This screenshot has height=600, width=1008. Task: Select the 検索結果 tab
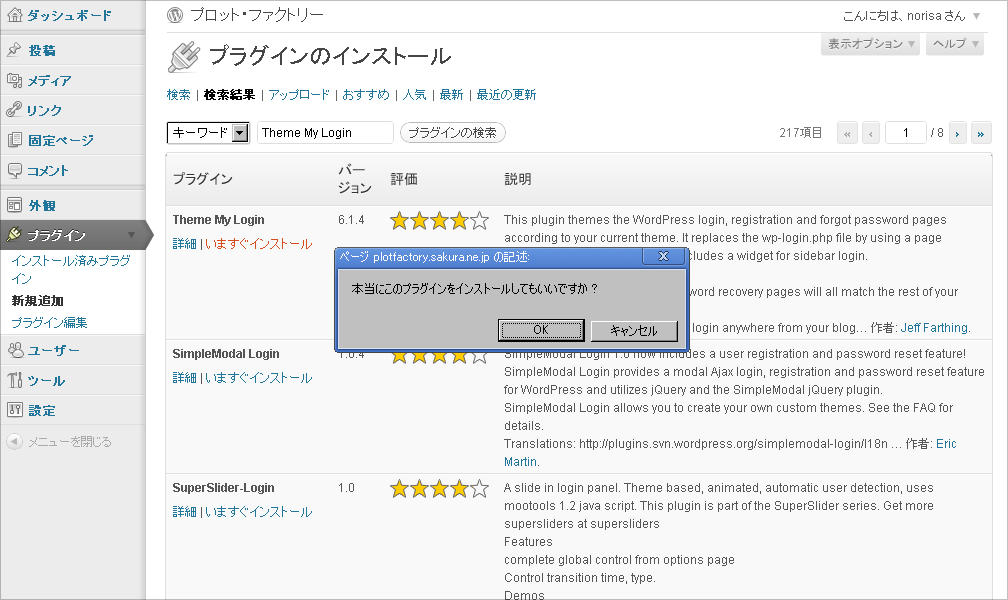click(x=230, y=95)
